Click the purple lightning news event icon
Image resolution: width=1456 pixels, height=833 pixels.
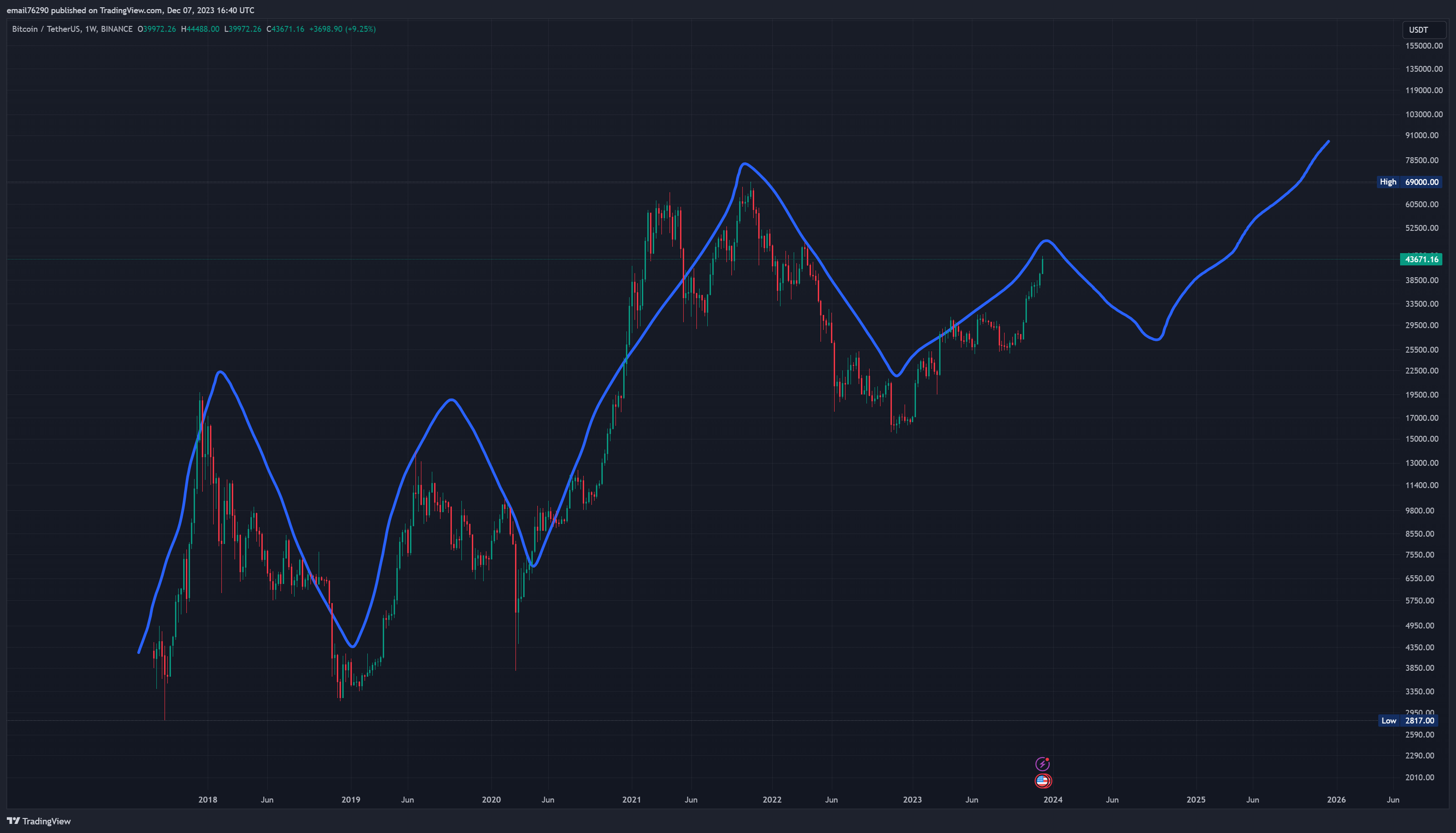click(x=1042, y=764)
